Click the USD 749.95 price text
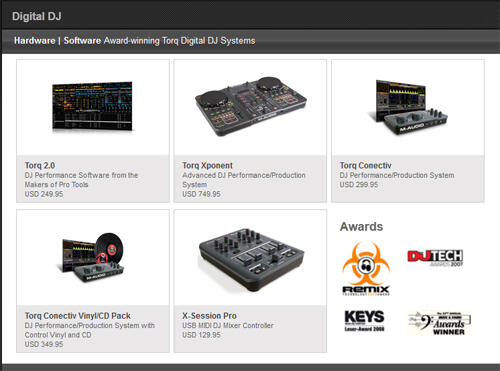The width and height of the screenshot is (500, 371). (201, 194)
